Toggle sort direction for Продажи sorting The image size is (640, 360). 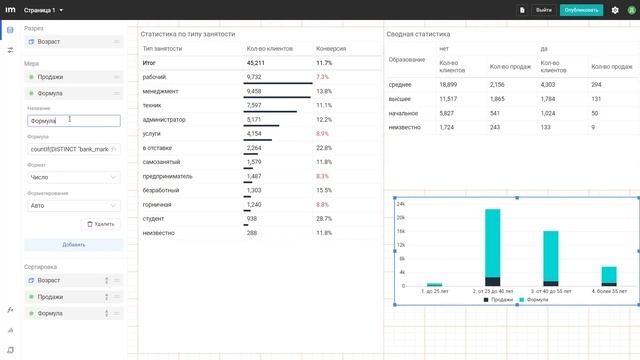pos(107,297)
